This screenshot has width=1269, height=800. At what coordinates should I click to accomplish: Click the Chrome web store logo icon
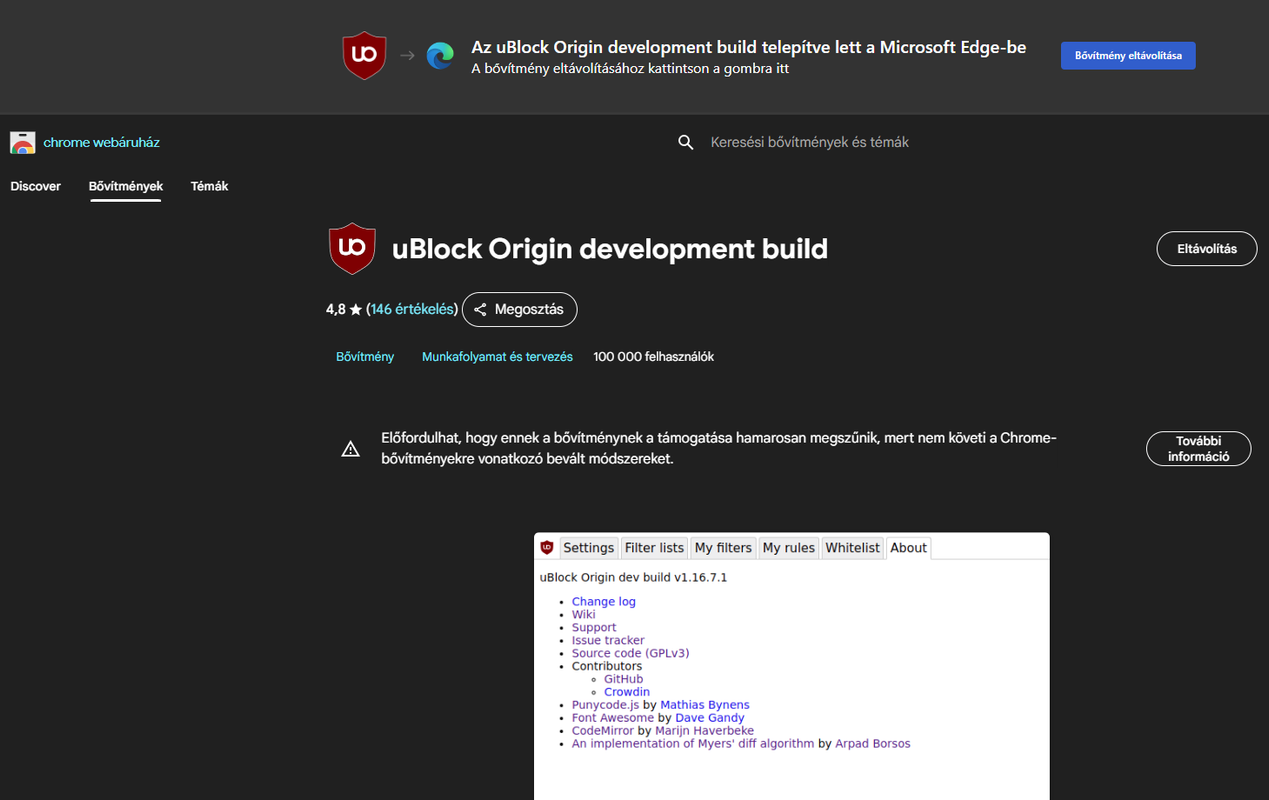click(x=22, y=142)
